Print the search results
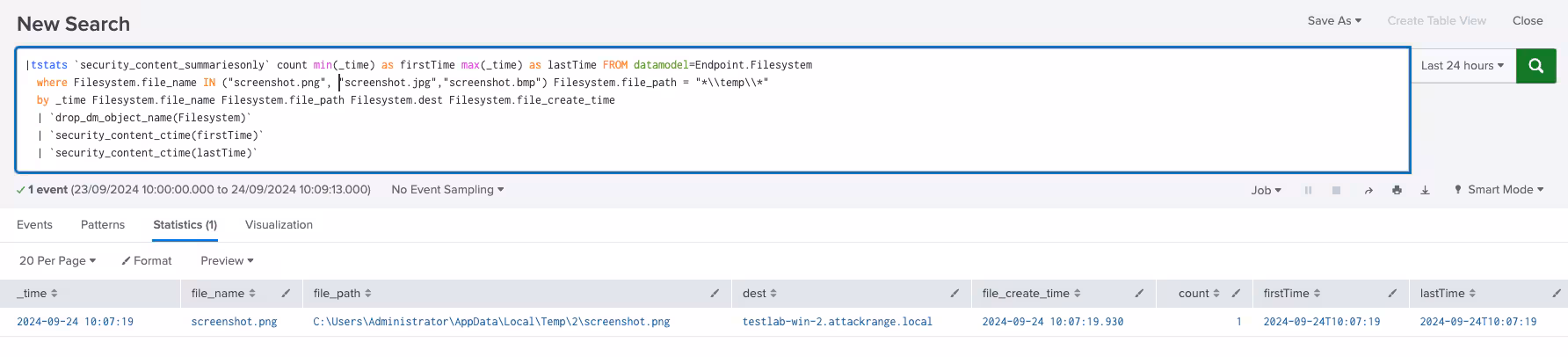1568x357 pixels. [x=1397, y=191]
